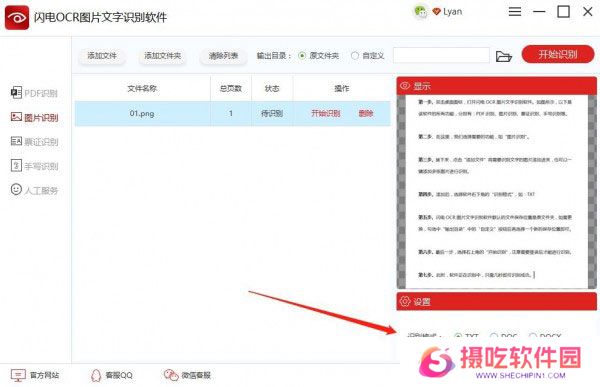Image resolution: width=600 pixels, height=387 pixels.
Task: Click 清除列表 button
Action: click(x=223, y=56)
